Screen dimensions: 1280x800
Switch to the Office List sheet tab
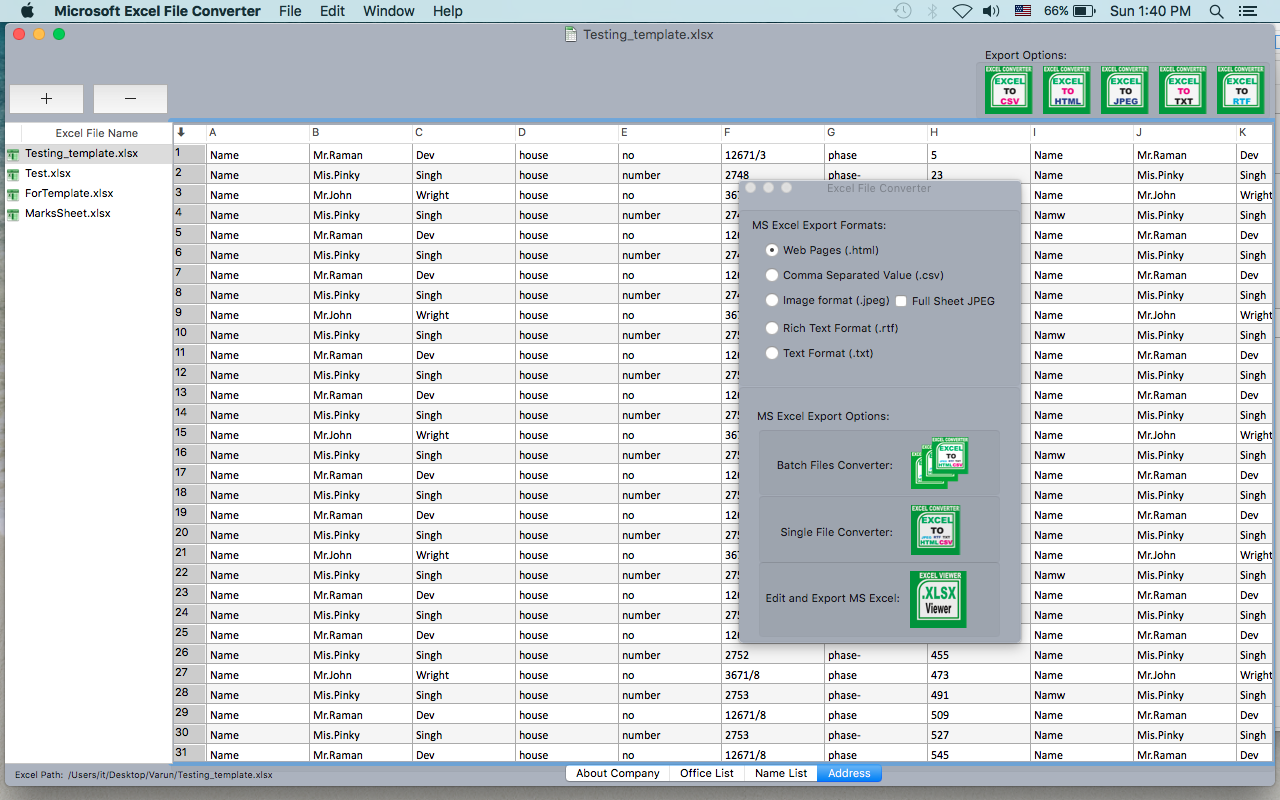707,773
